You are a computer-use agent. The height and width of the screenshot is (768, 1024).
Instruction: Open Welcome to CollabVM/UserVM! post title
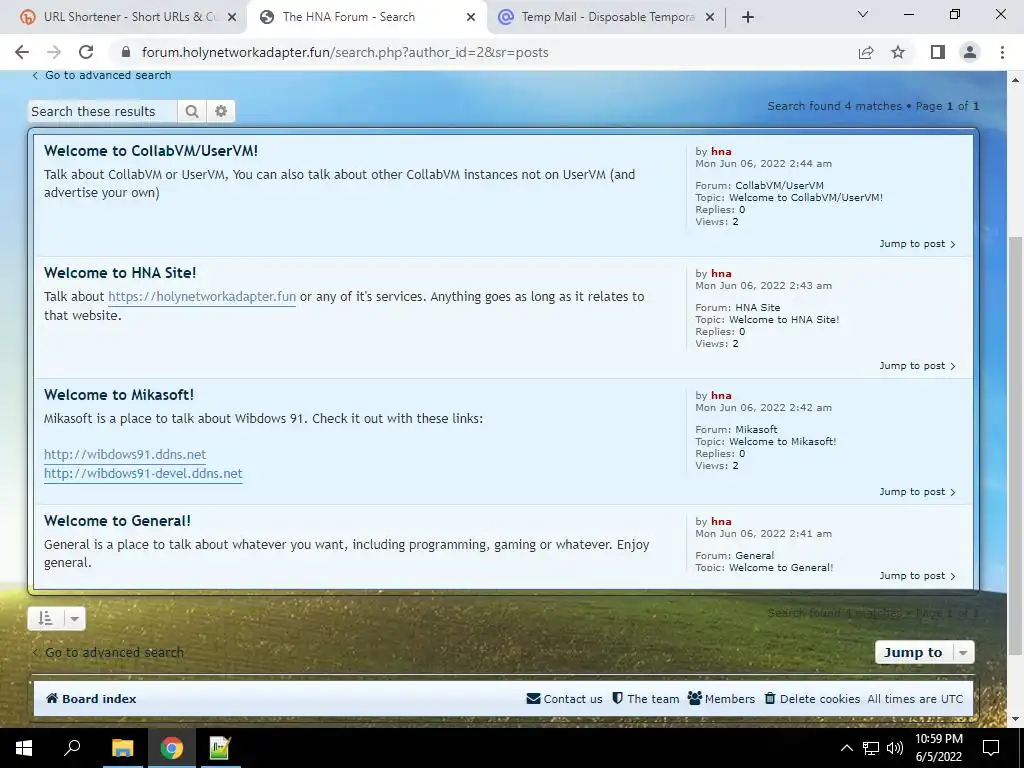pyautogui.click(x=151, y=151)
